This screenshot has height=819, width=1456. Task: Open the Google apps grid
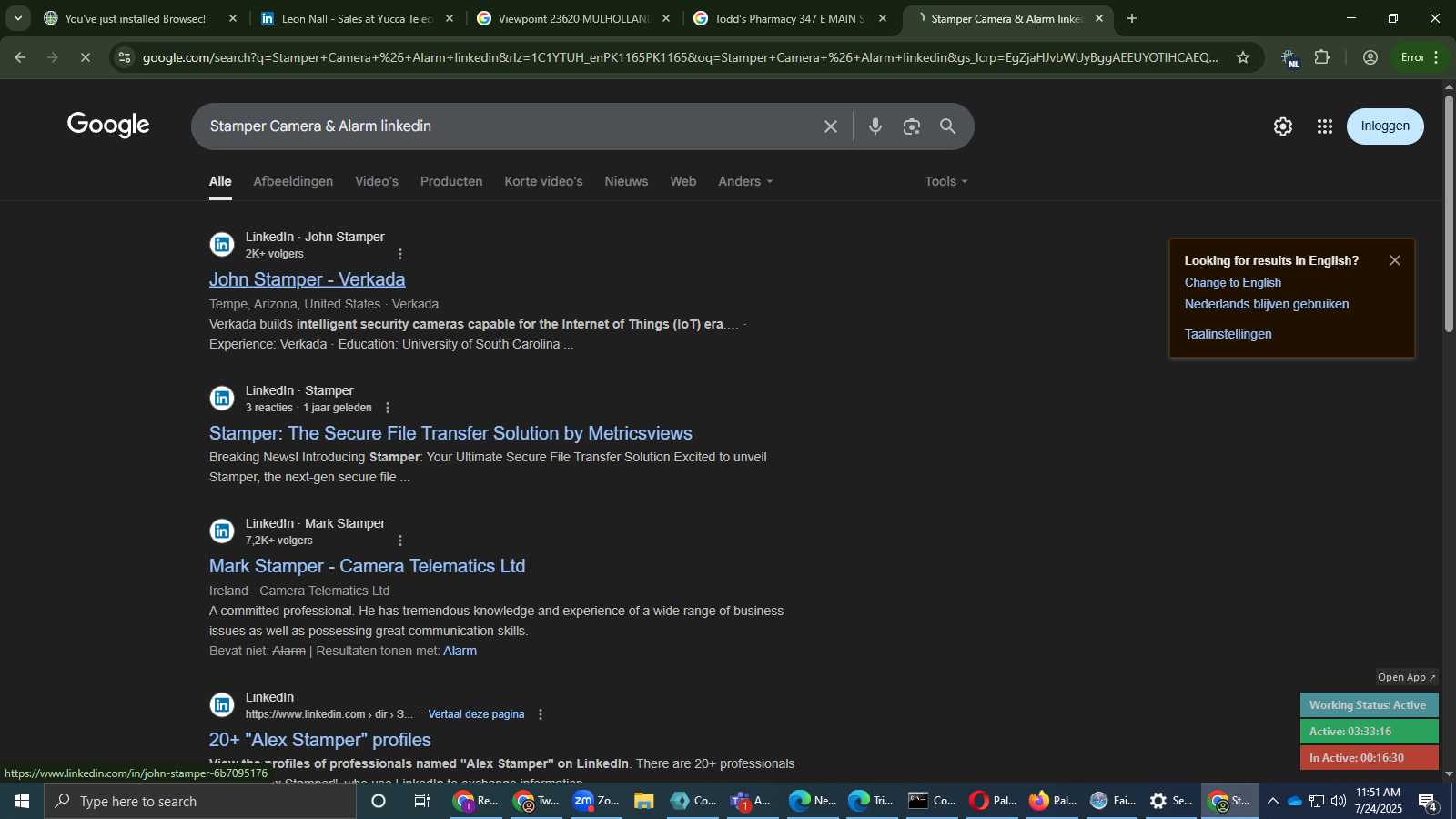click(1324, 126)
